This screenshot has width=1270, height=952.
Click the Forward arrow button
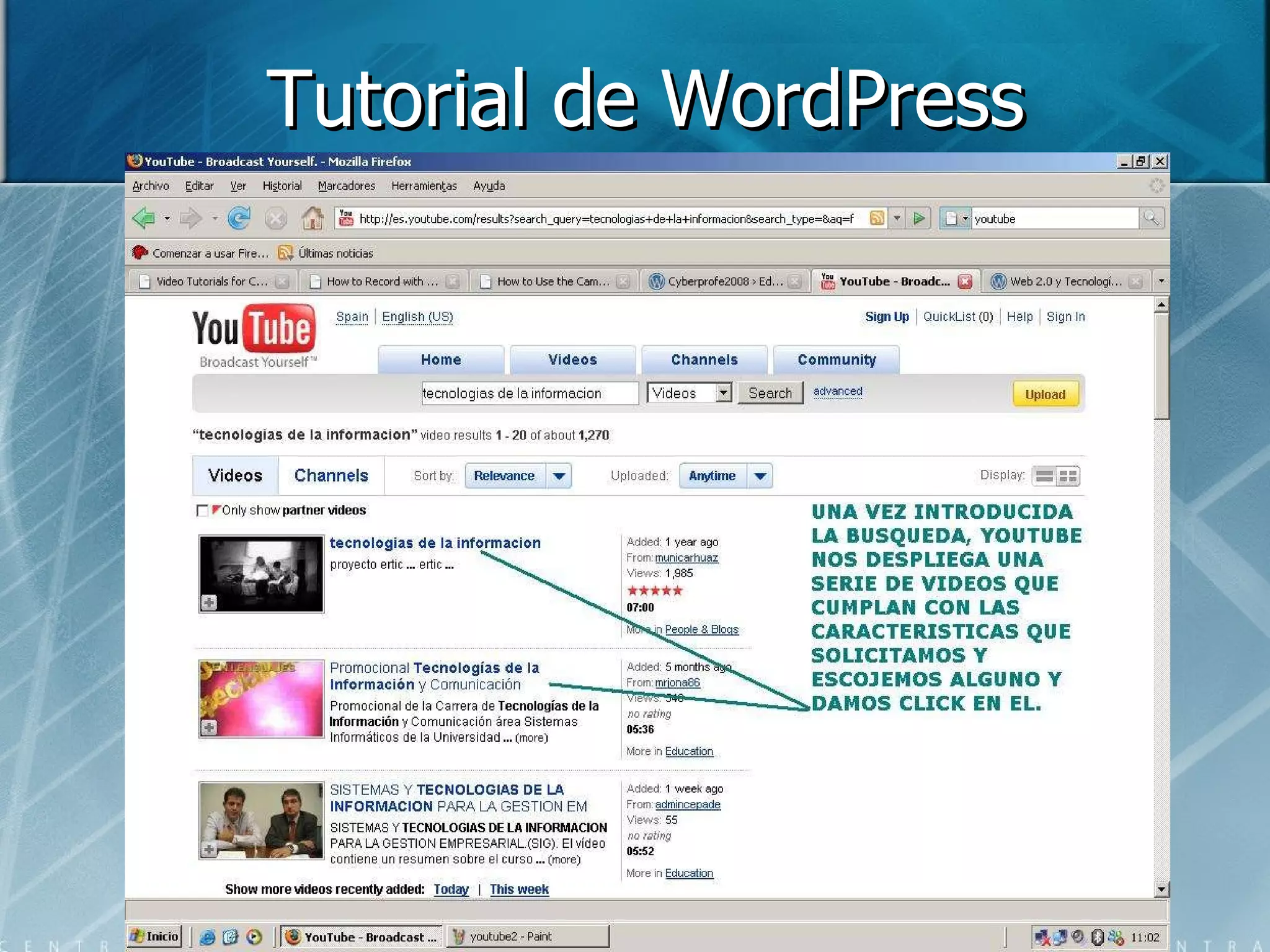[x=190, y=218]
